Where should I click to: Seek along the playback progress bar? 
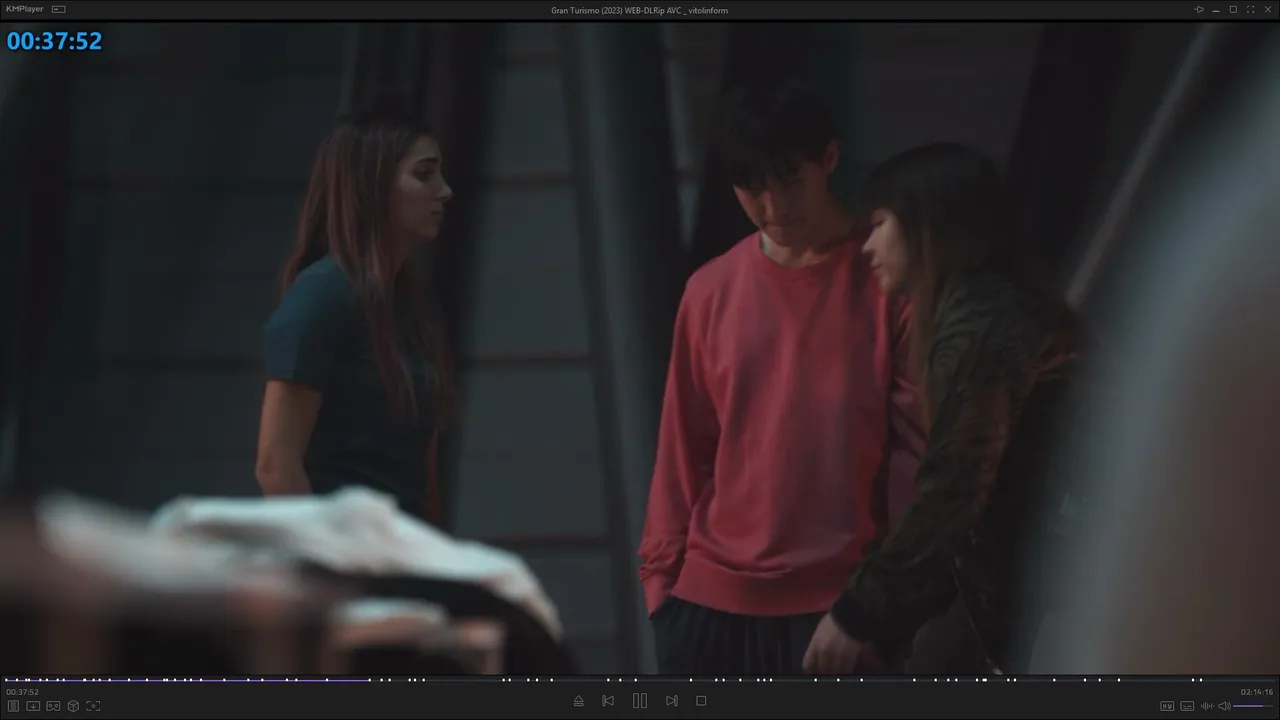pyautogui.click(x=640, y=680)
